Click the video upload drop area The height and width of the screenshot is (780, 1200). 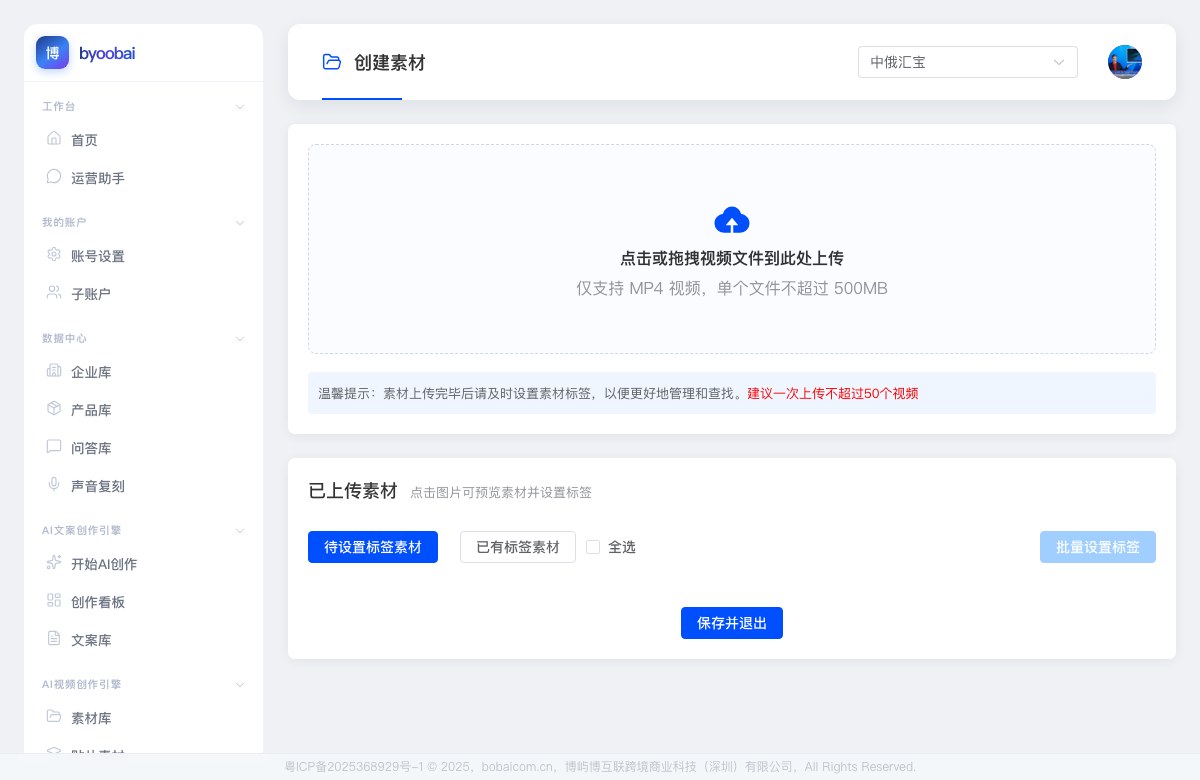[732, 249]
